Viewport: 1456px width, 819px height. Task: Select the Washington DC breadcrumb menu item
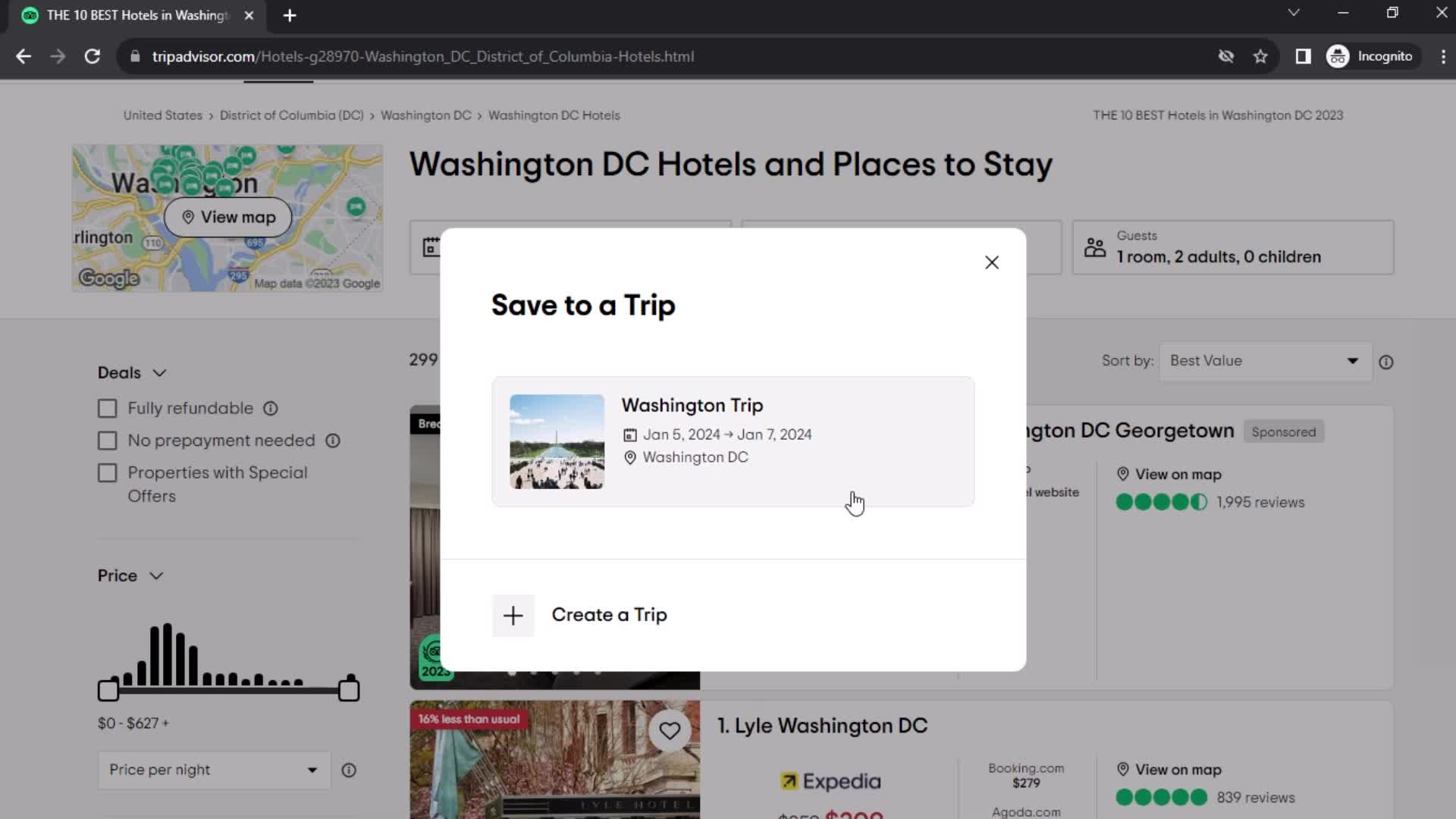click(425, 115)
